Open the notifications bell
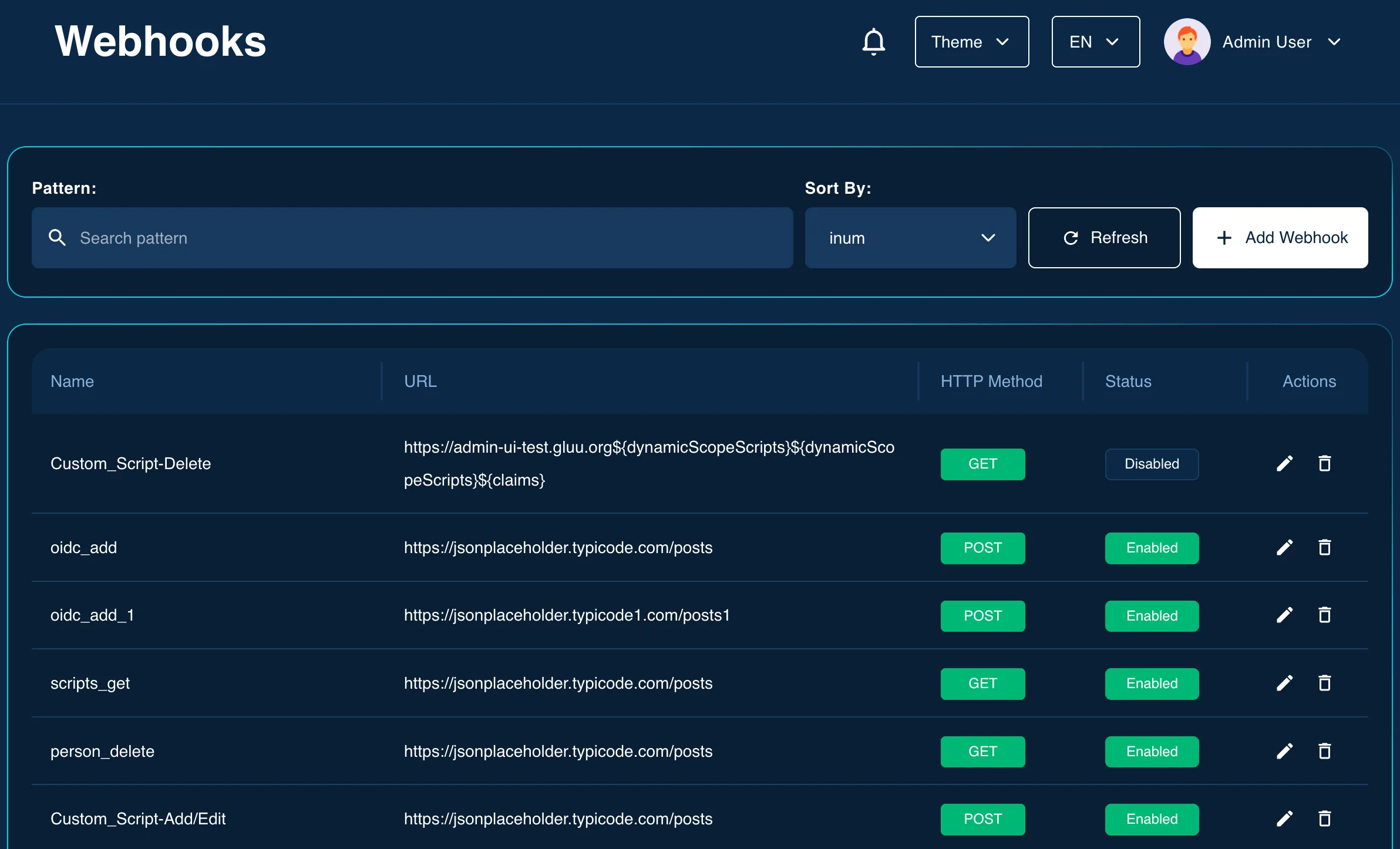 [x=873, y=42]
